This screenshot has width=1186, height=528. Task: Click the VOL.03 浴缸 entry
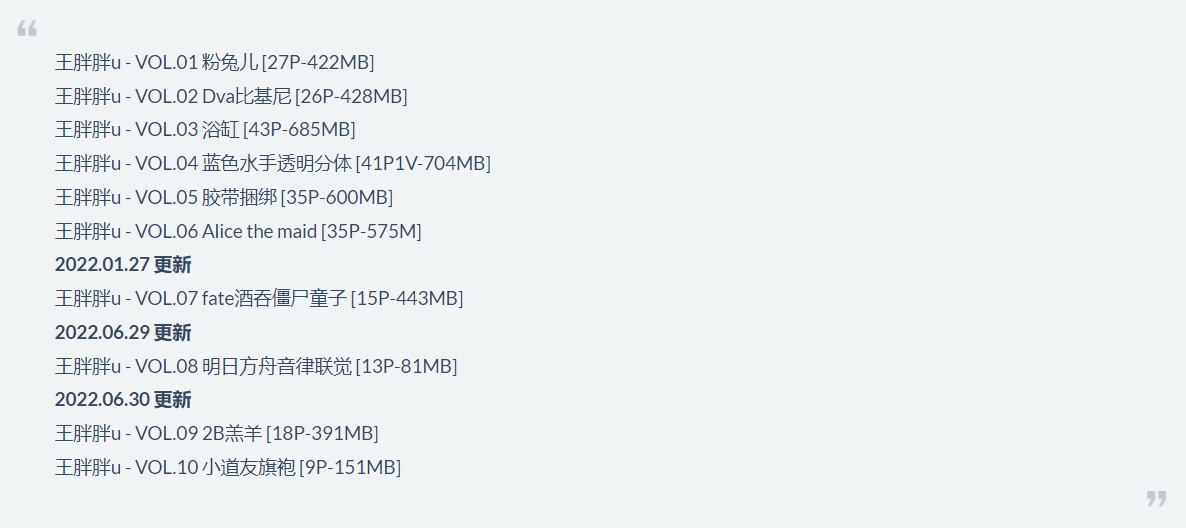point(205,129)
